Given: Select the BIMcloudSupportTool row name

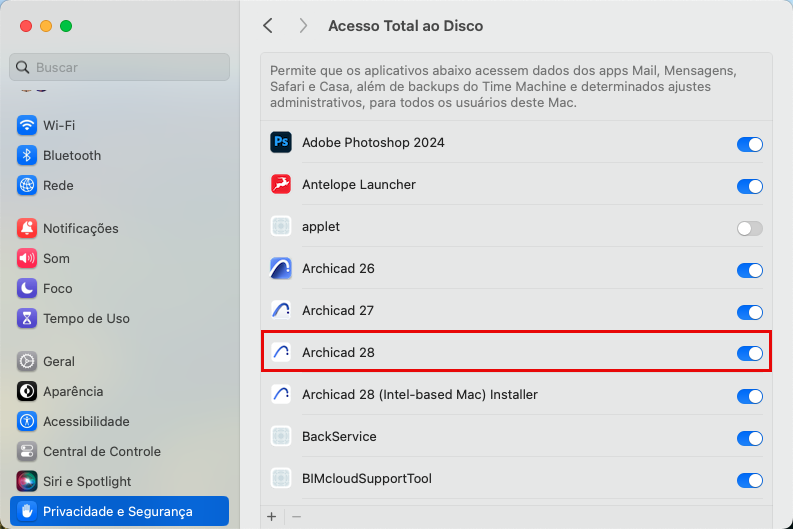Looking at the screenshot, I should click(x=367, y=478).
